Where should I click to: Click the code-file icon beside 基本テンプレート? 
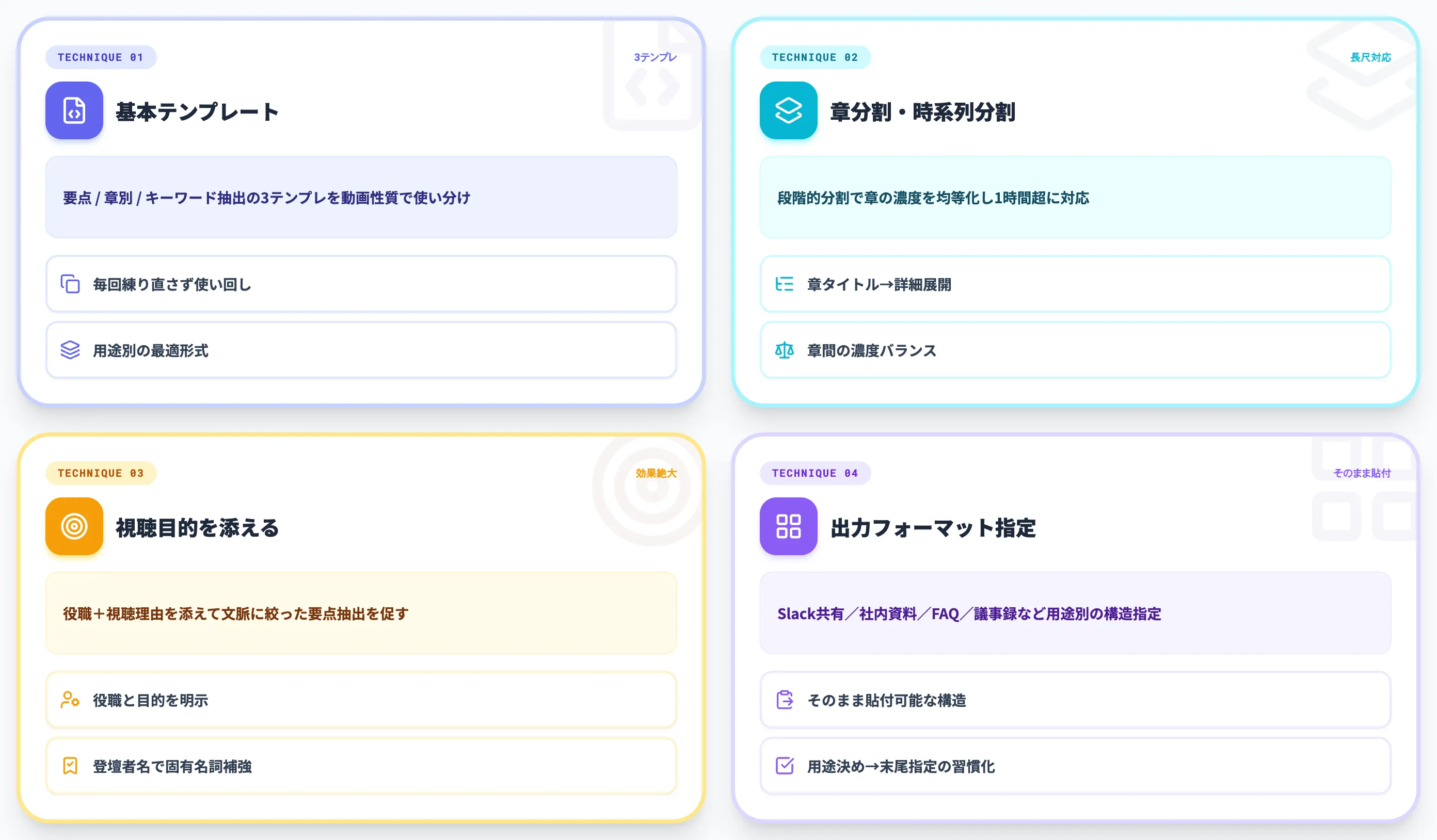[74, 110]
